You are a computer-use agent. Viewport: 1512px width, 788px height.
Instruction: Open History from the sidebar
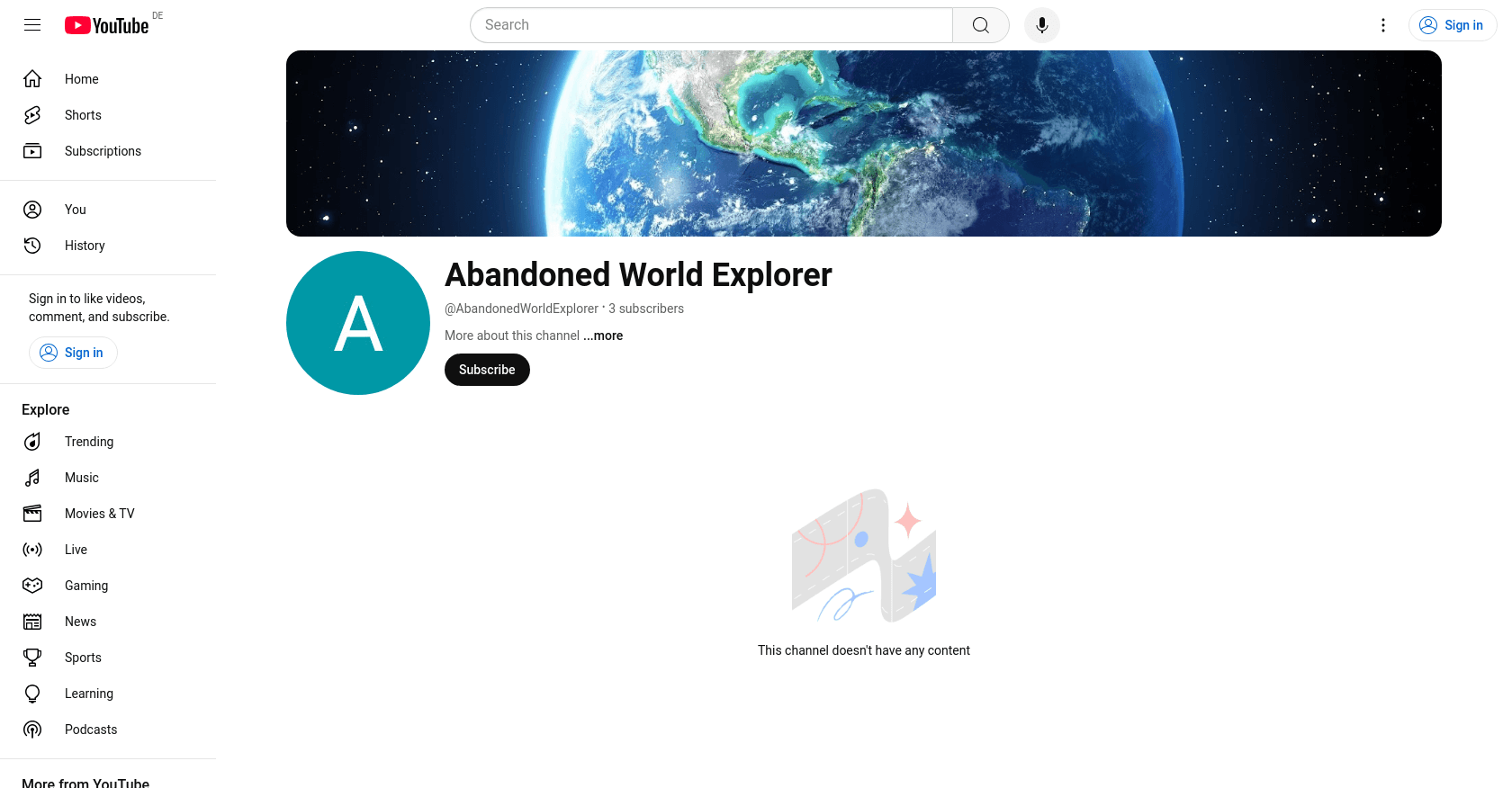pos(85,246)
